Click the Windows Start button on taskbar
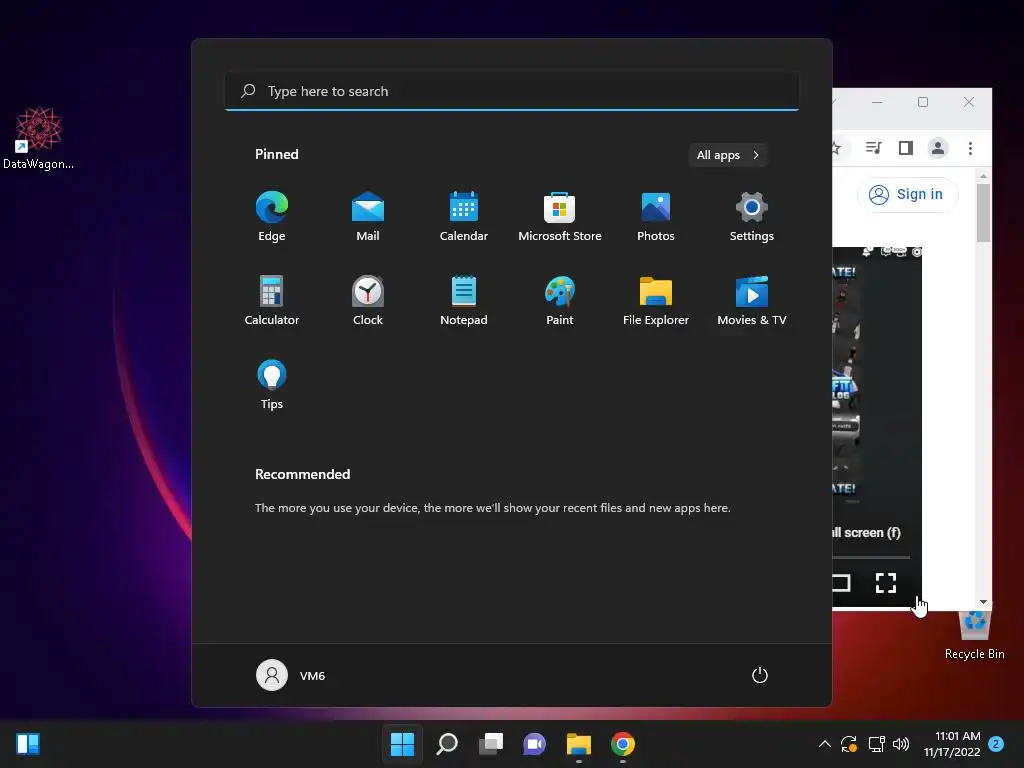The height and width of the screenshot is (768, 1024). tap(402, 744)
